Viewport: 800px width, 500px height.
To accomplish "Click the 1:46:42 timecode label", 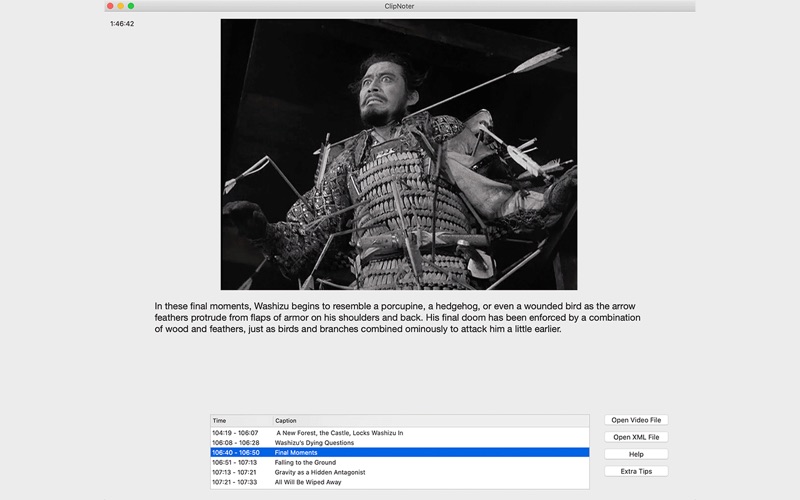I will [122, 23].
